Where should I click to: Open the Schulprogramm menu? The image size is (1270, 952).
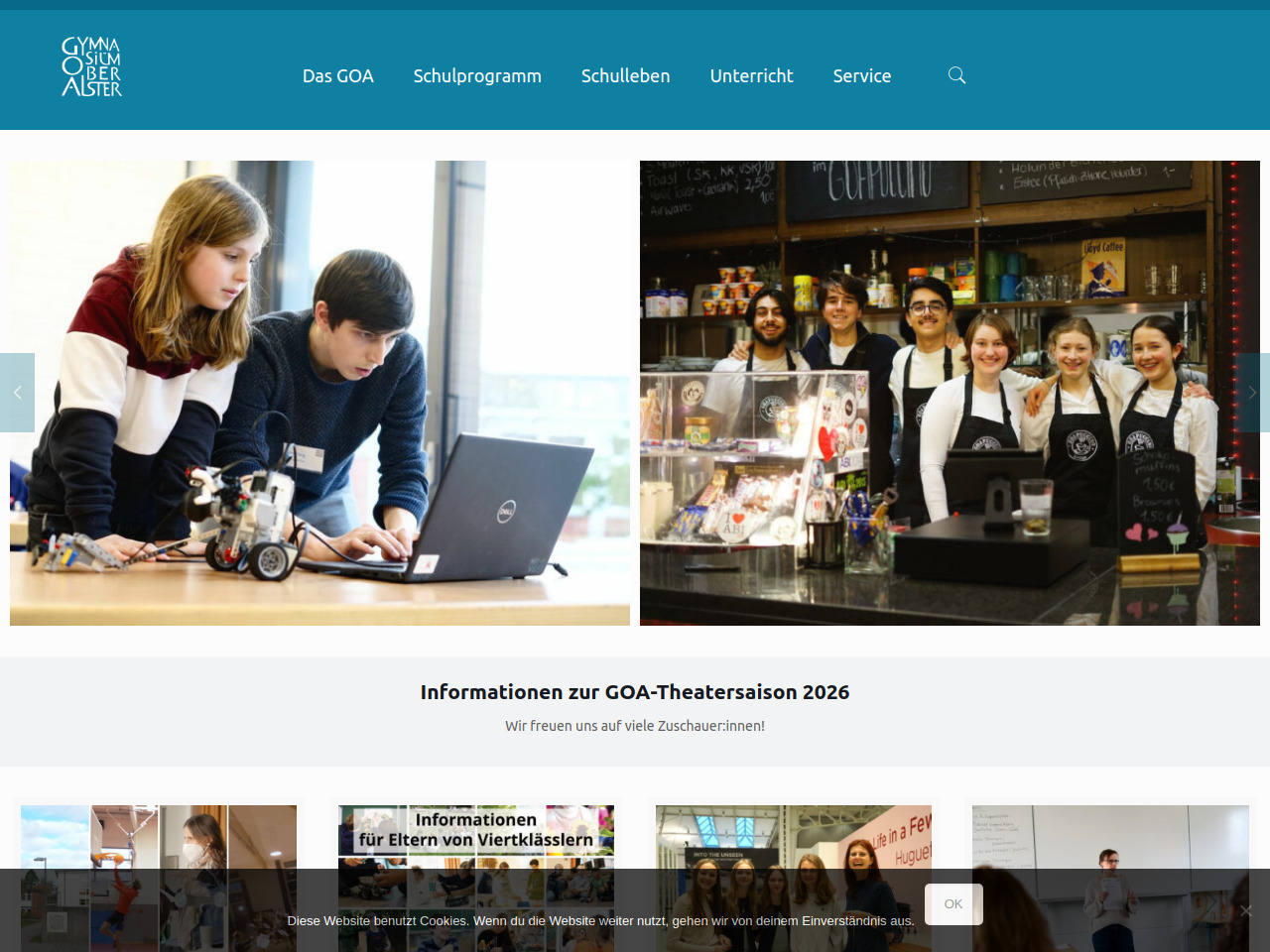point(477,76)
